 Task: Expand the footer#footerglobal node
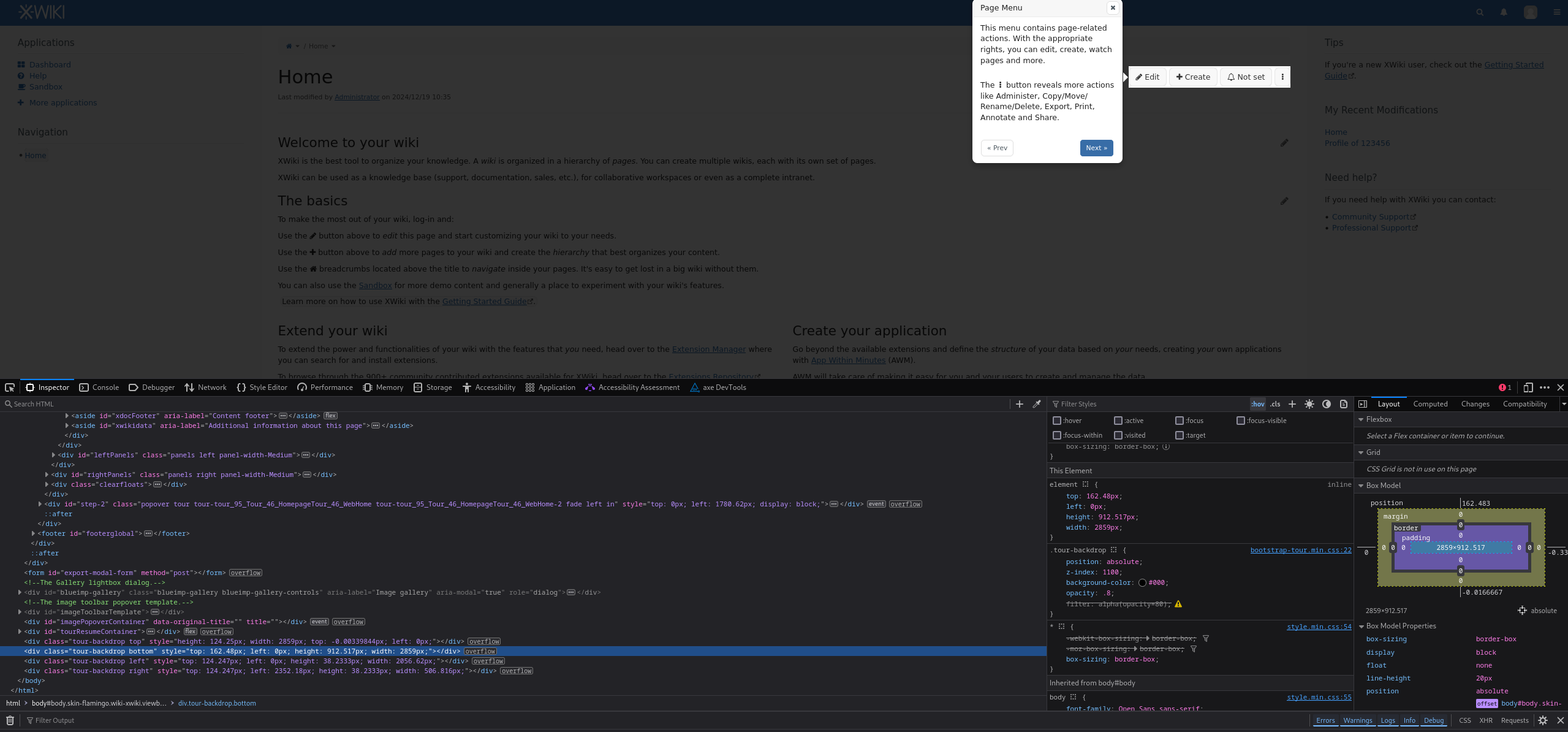click(33, 533)
